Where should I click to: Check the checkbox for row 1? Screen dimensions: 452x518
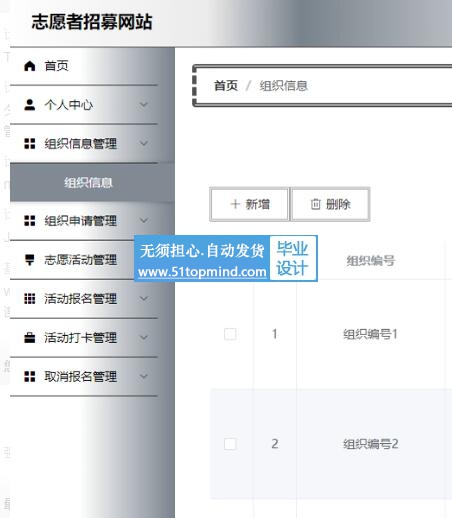(x=230, y=334)
